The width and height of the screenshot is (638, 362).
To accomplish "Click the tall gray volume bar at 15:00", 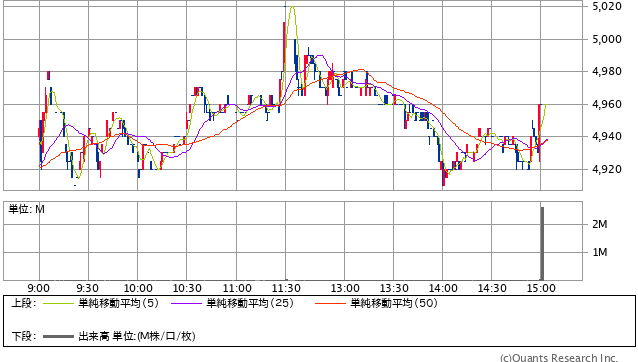I will click(542, 244).
